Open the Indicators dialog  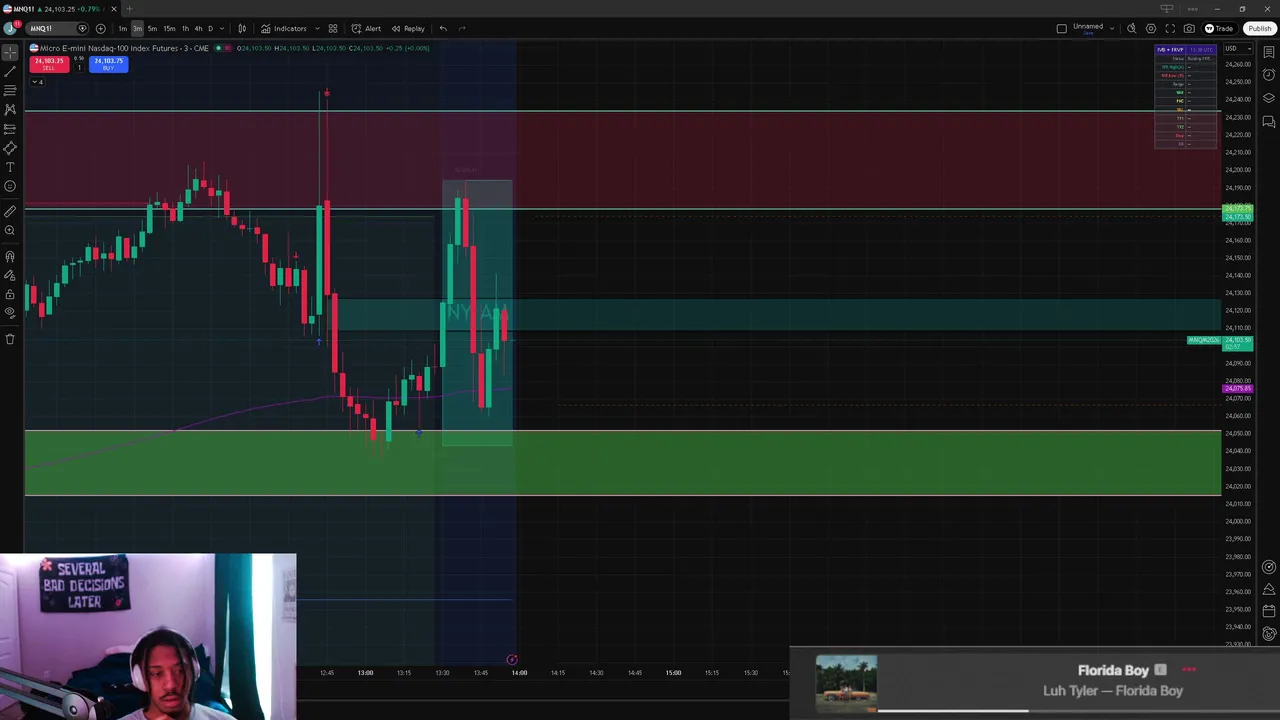point(284,28)
